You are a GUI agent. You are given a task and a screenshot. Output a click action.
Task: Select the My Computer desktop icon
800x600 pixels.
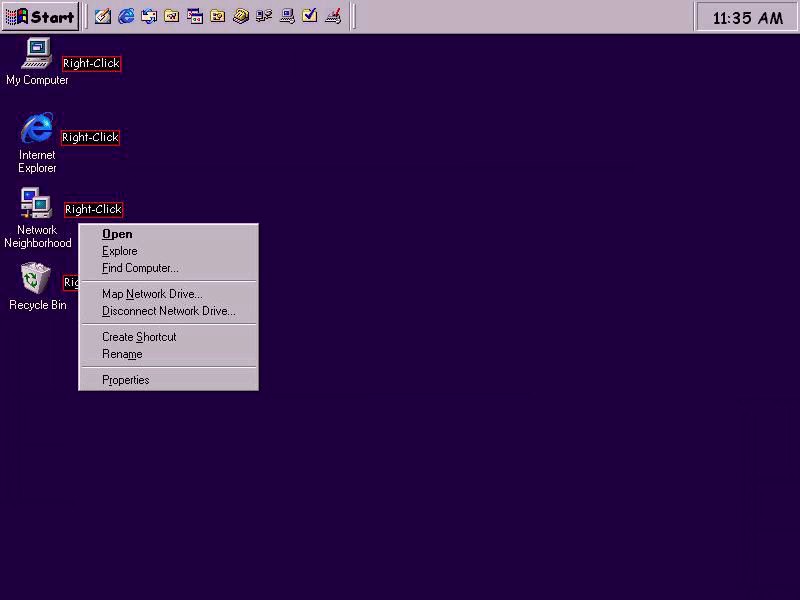point(37,62)
